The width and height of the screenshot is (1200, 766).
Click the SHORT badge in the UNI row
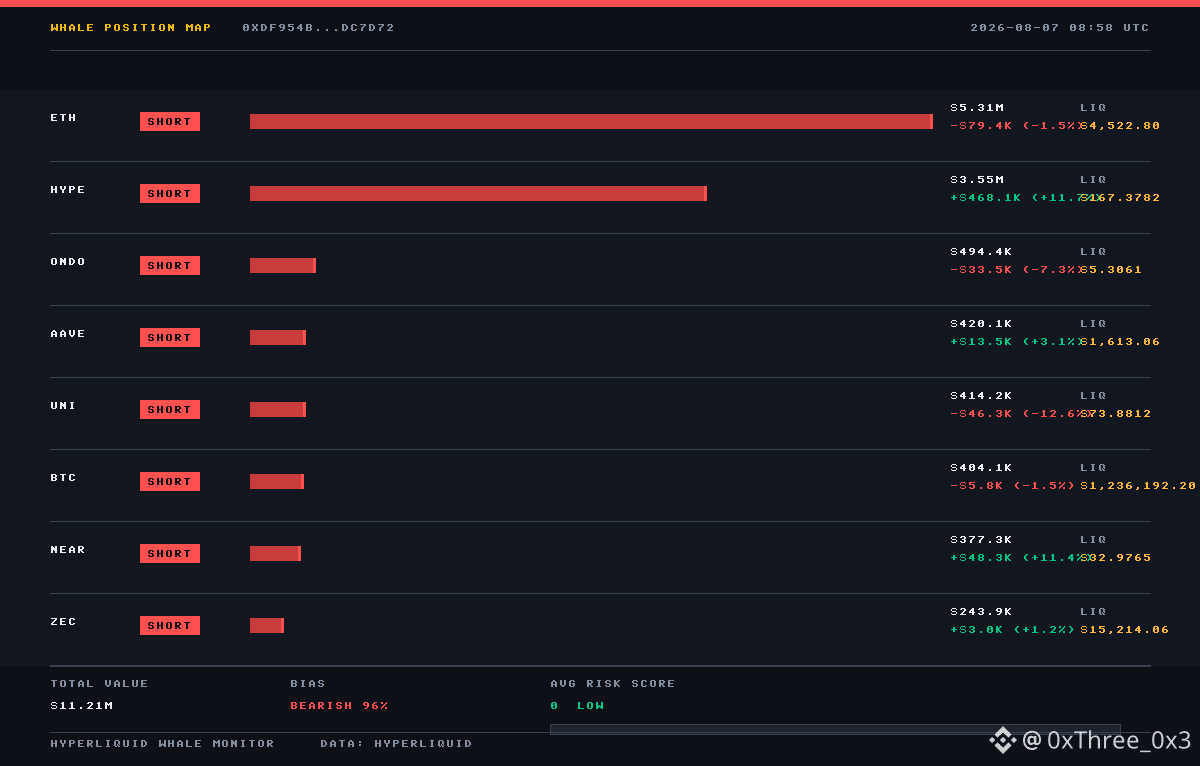pos(170,410)
